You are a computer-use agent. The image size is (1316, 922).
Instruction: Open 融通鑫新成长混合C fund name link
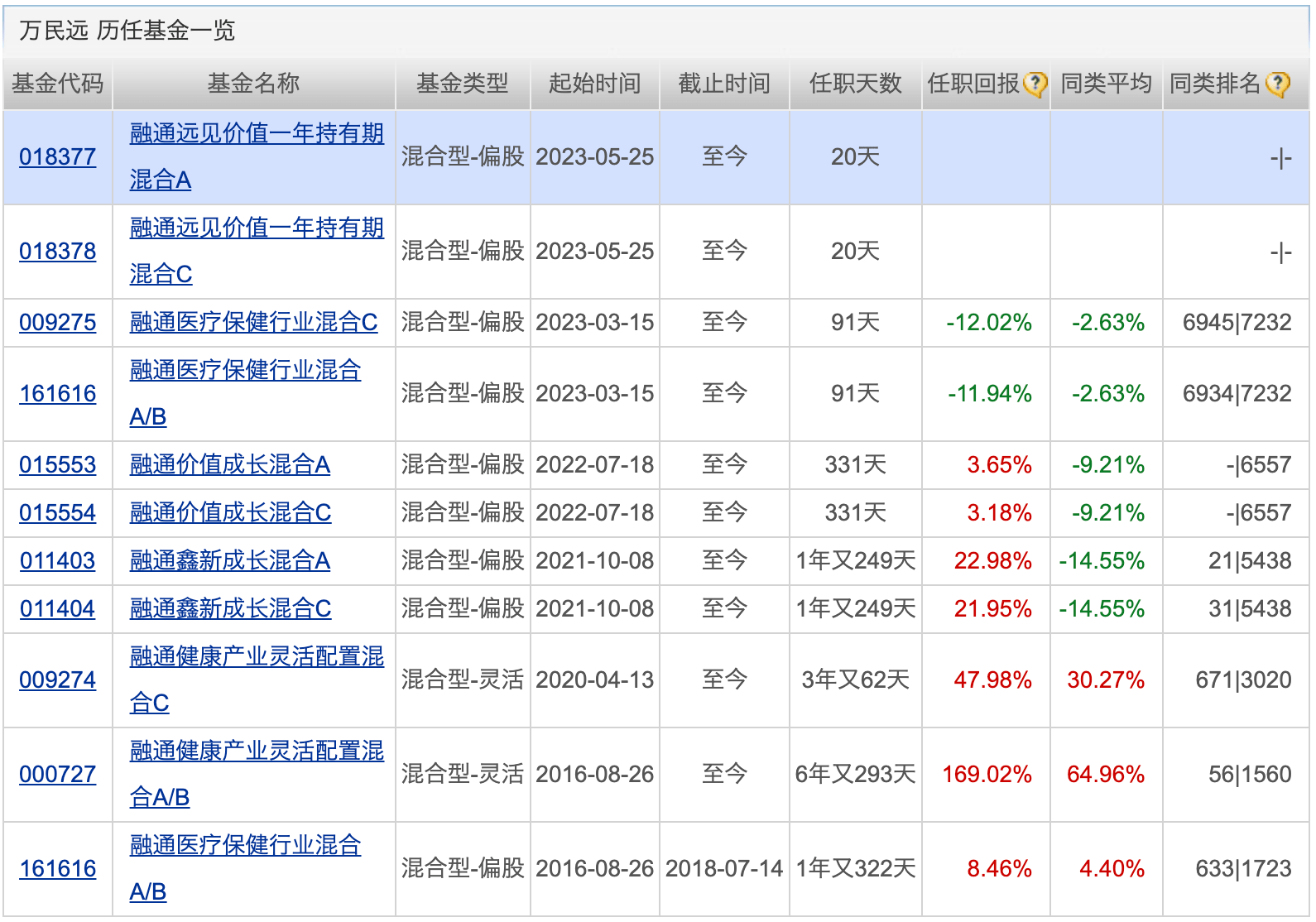230,608
